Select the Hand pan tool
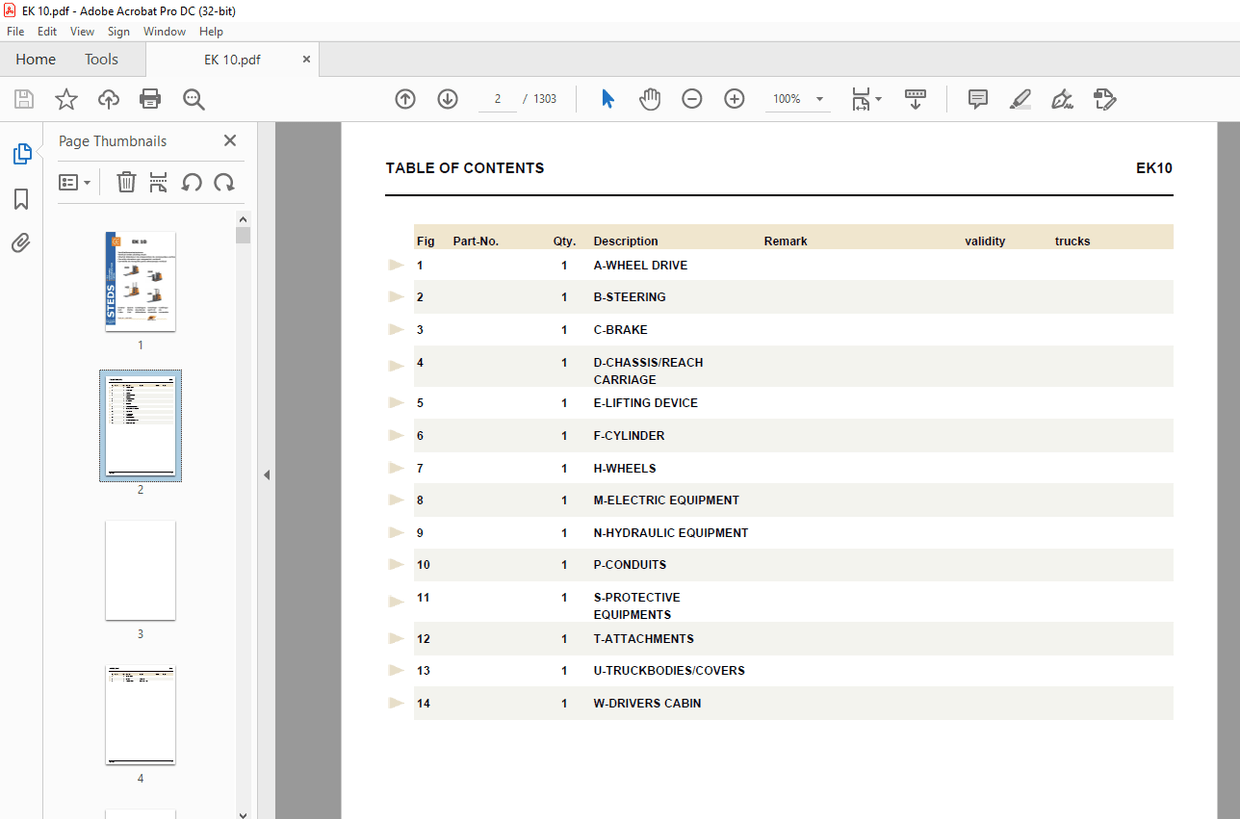 [650, 99]
